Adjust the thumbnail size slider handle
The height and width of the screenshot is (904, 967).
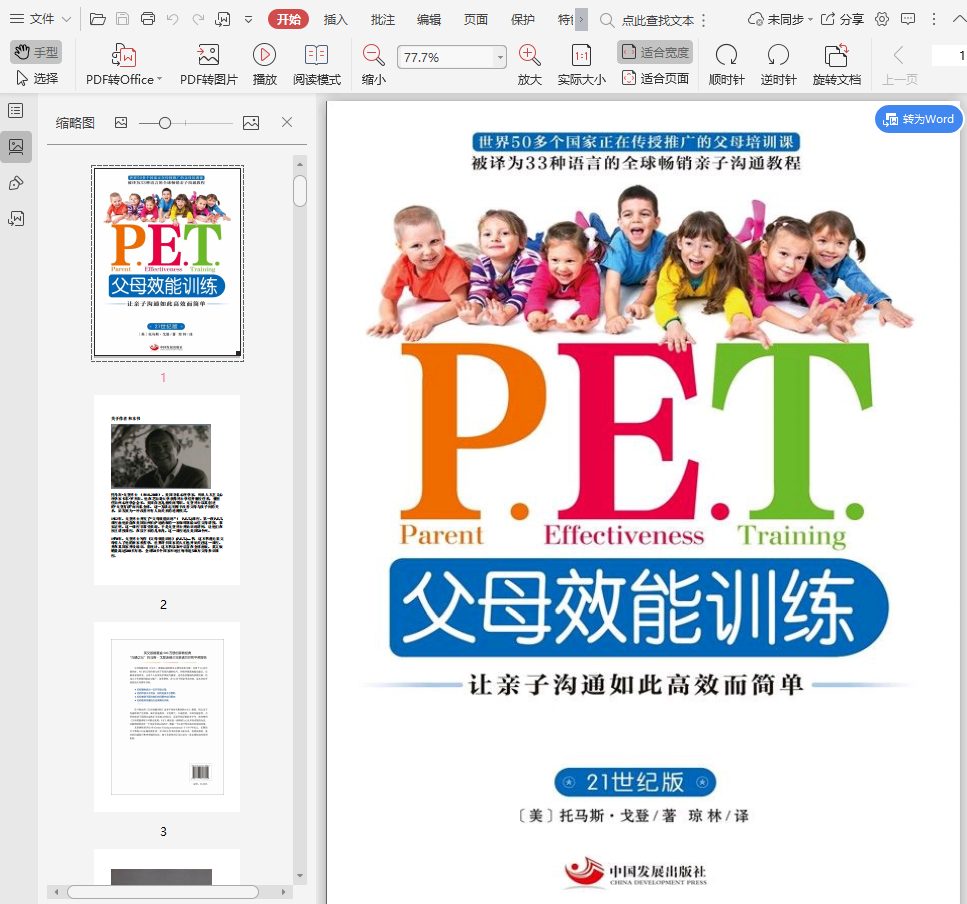point(165,123)
